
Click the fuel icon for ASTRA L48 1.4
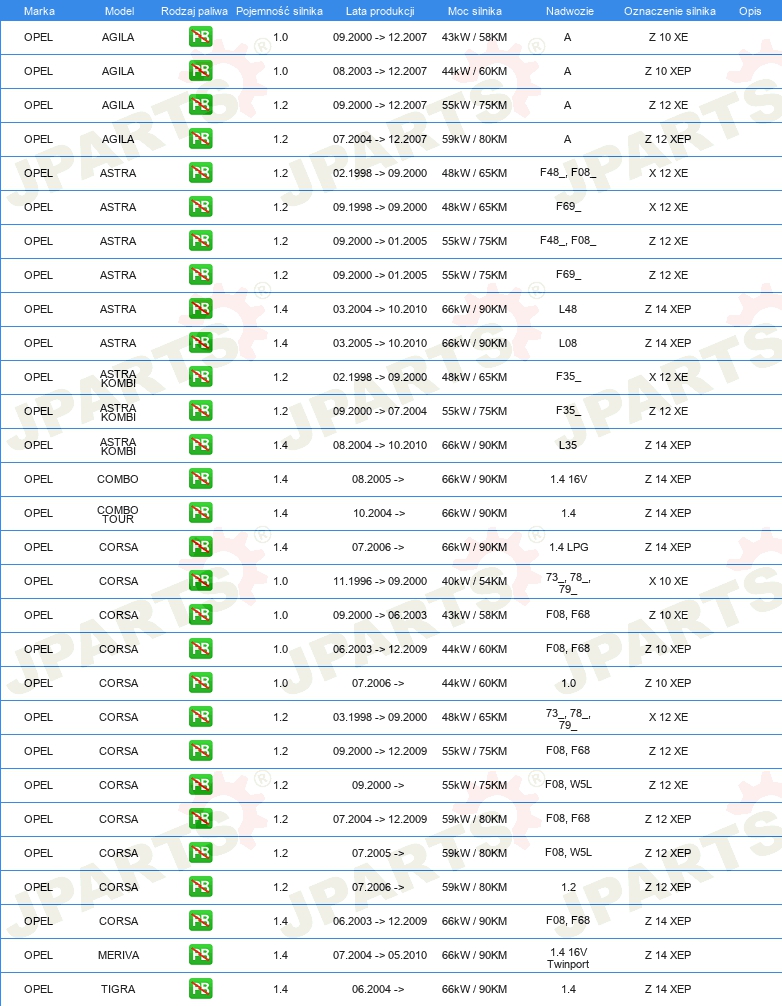click(200, 309)
